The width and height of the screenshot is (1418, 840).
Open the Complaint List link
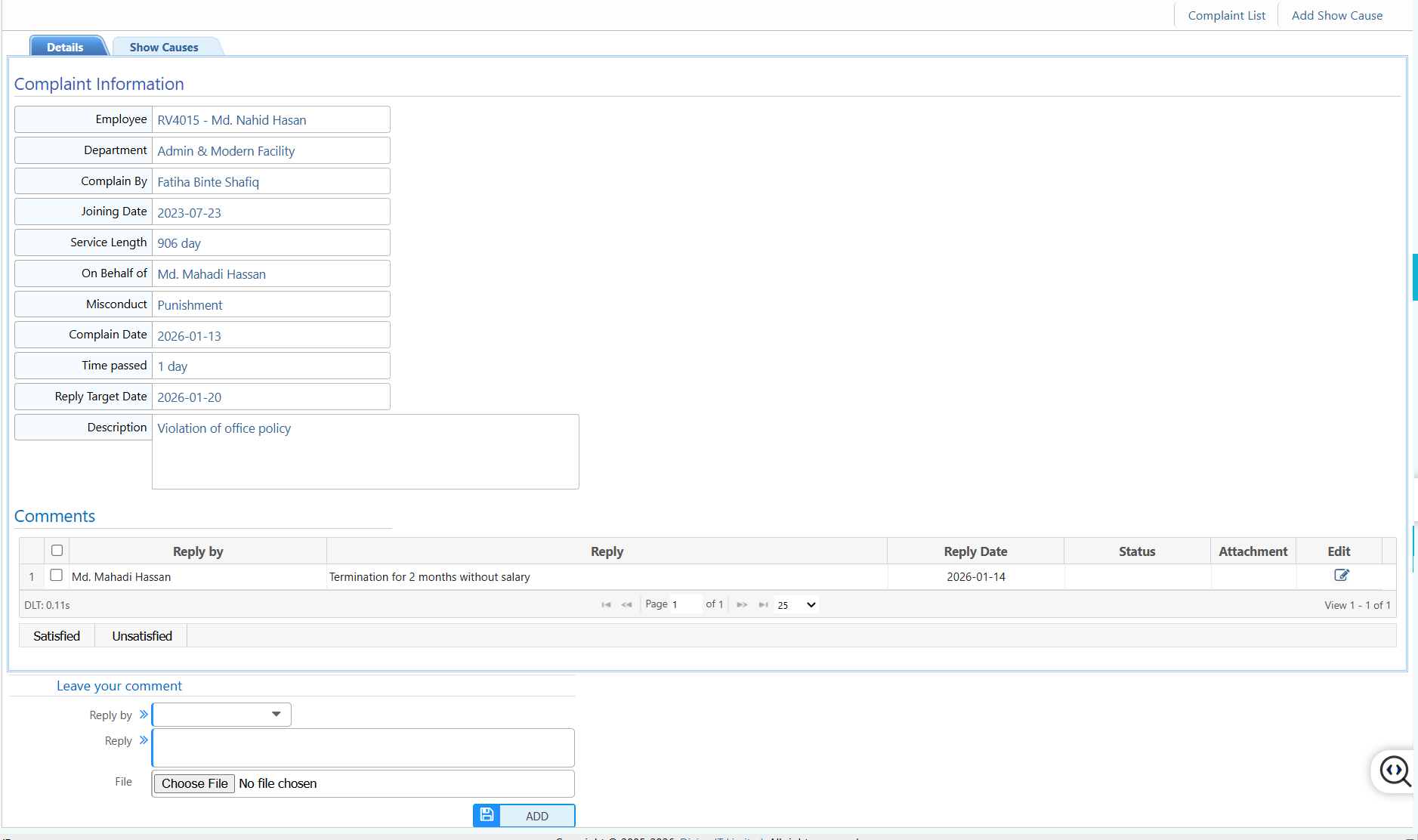click(1225, 14)
